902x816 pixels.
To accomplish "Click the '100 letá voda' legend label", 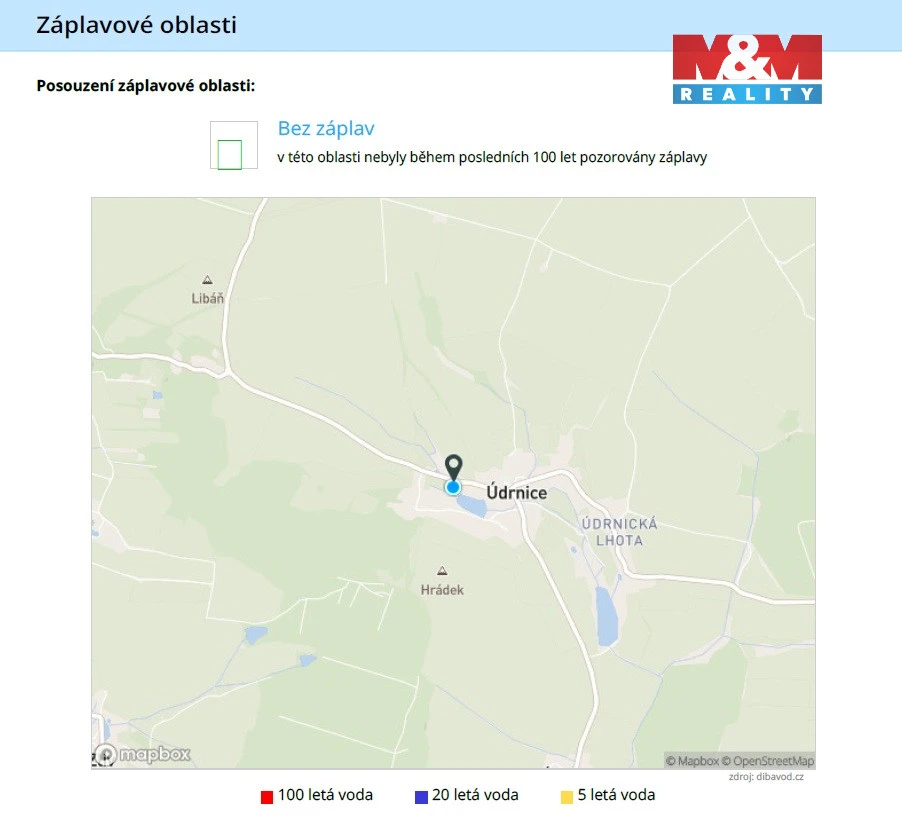I will [x=325, y=795].
